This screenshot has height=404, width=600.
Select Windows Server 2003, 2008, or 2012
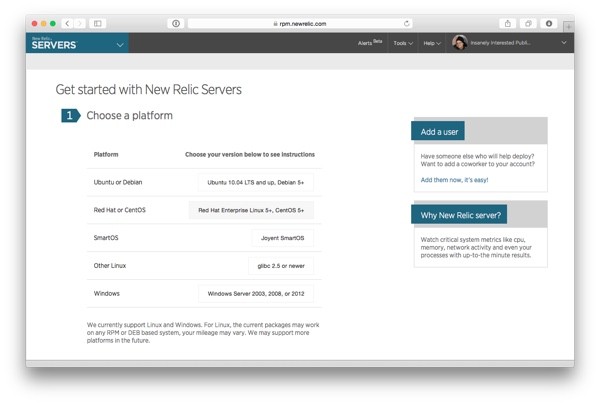[256, 294]
